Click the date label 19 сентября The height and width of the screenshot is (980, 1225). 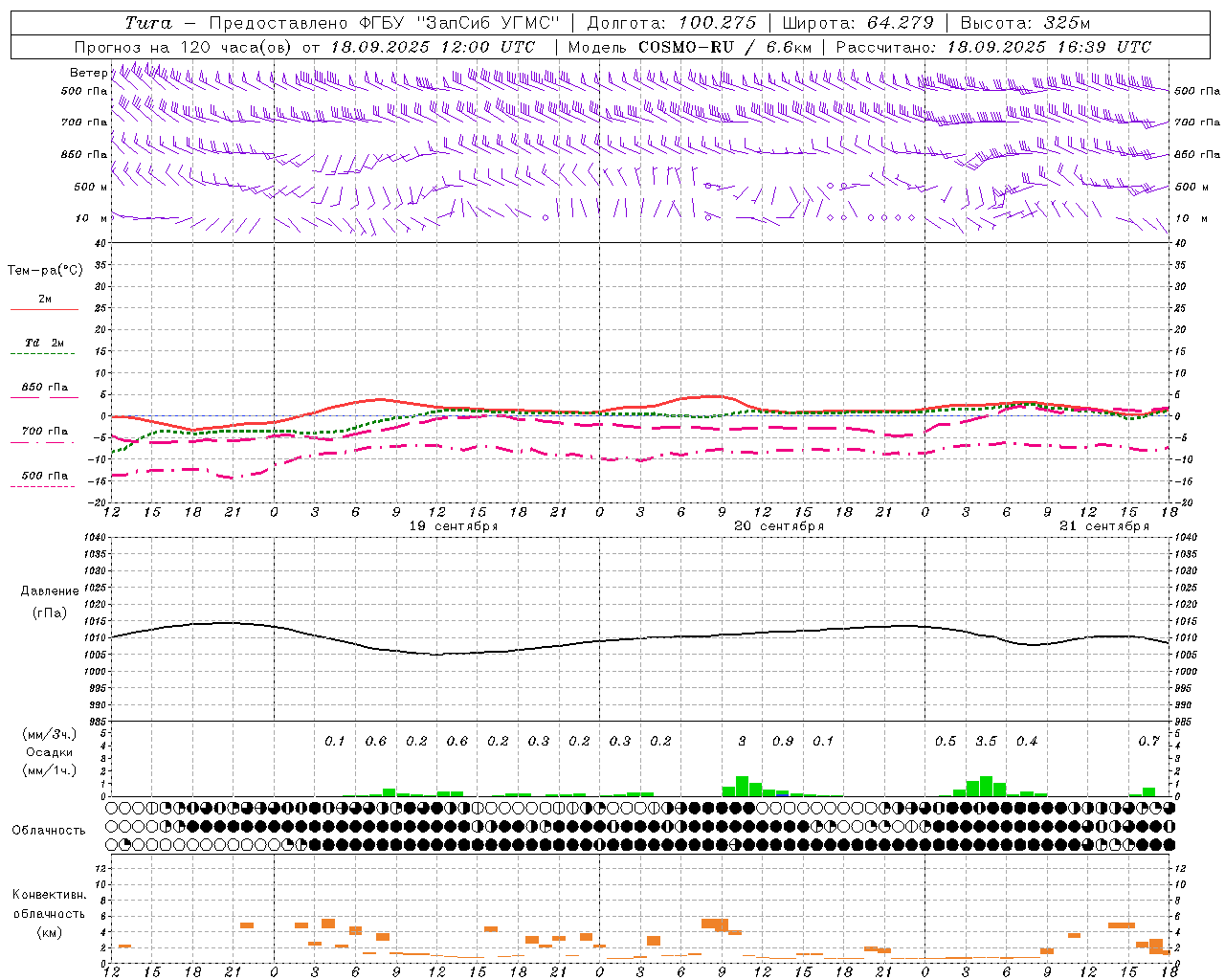tap(454, 526)
